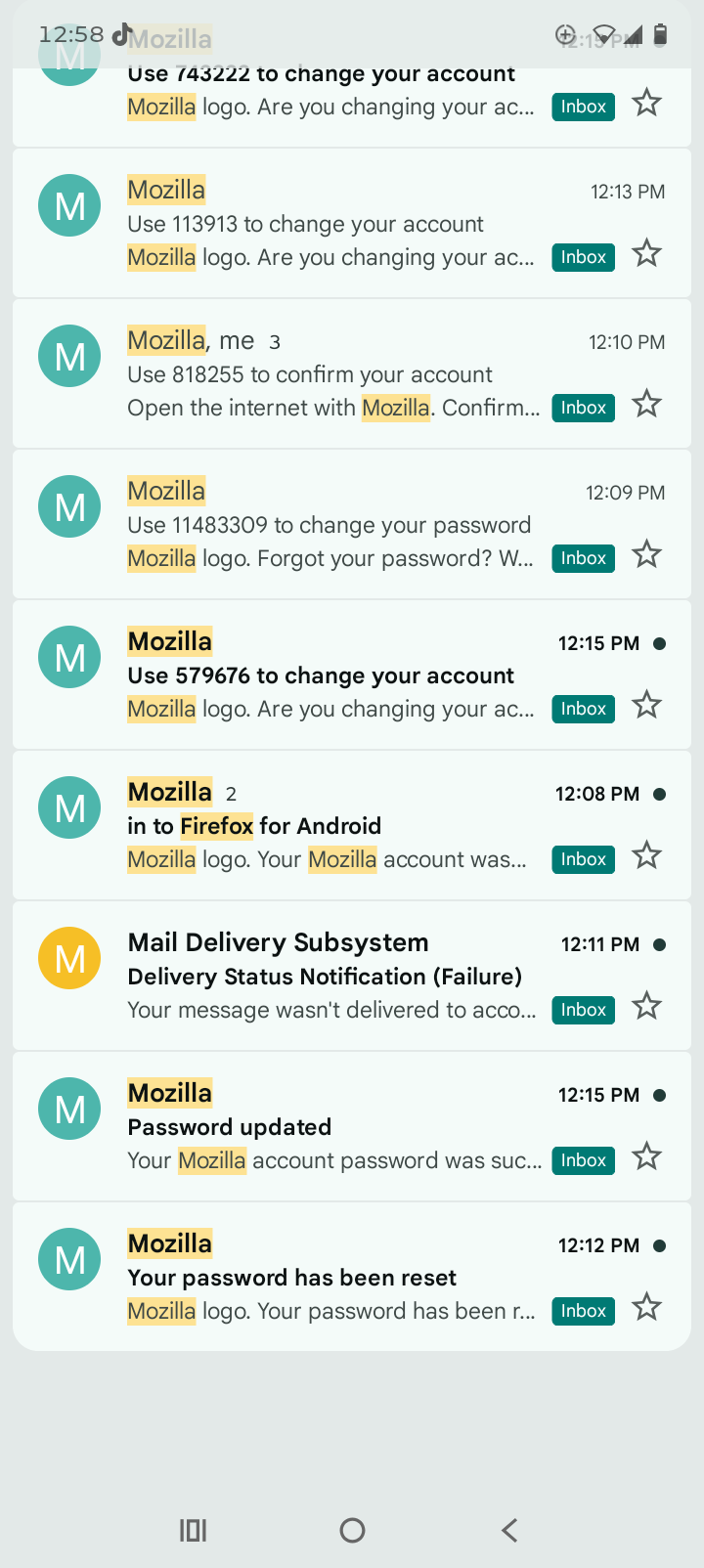Open the 'Mozilla, me' 3-message thread
704x1568 pixels.
pyautogui.click(x=352, y=373)
